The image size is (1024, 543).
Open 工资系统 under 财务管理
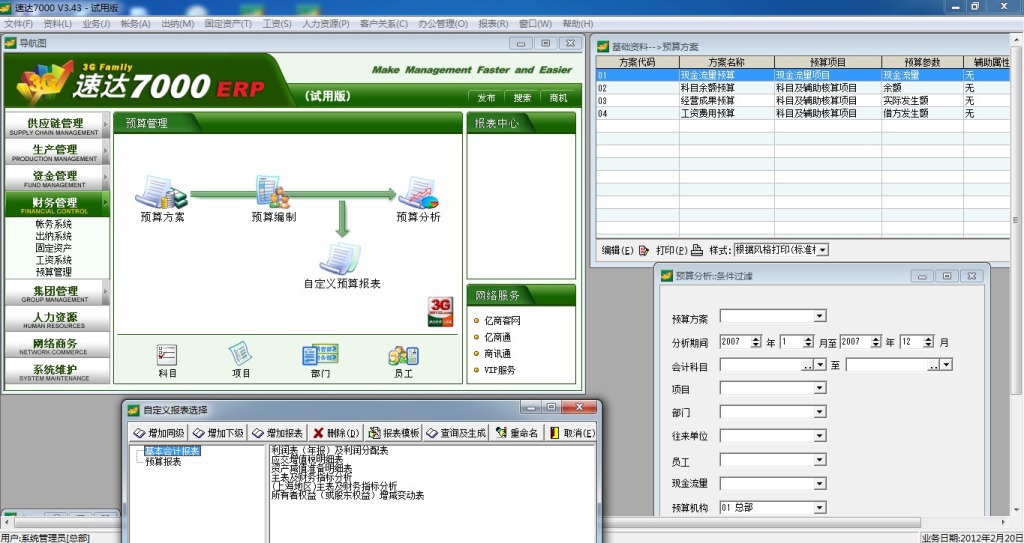[54, 260]
